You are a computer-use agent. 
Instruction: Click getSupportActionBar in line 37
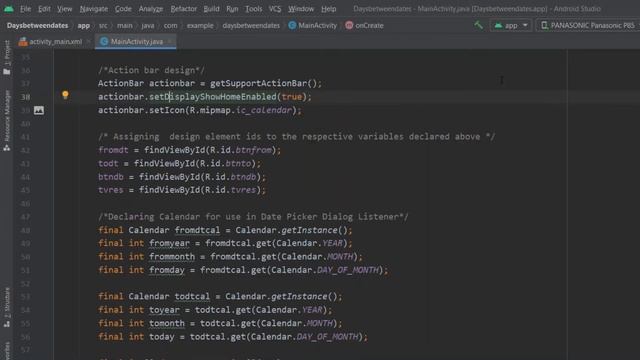coord(258,83)
